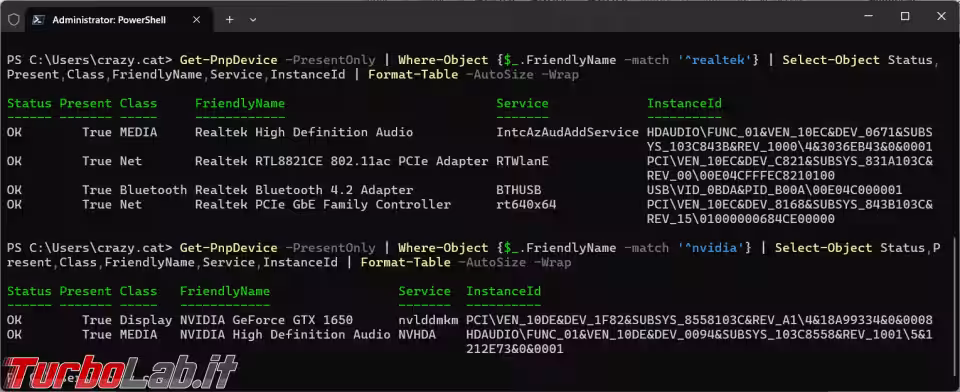Maximize the terminal window
The height and width of the screenshot is (392, 960).
point(905,17)
